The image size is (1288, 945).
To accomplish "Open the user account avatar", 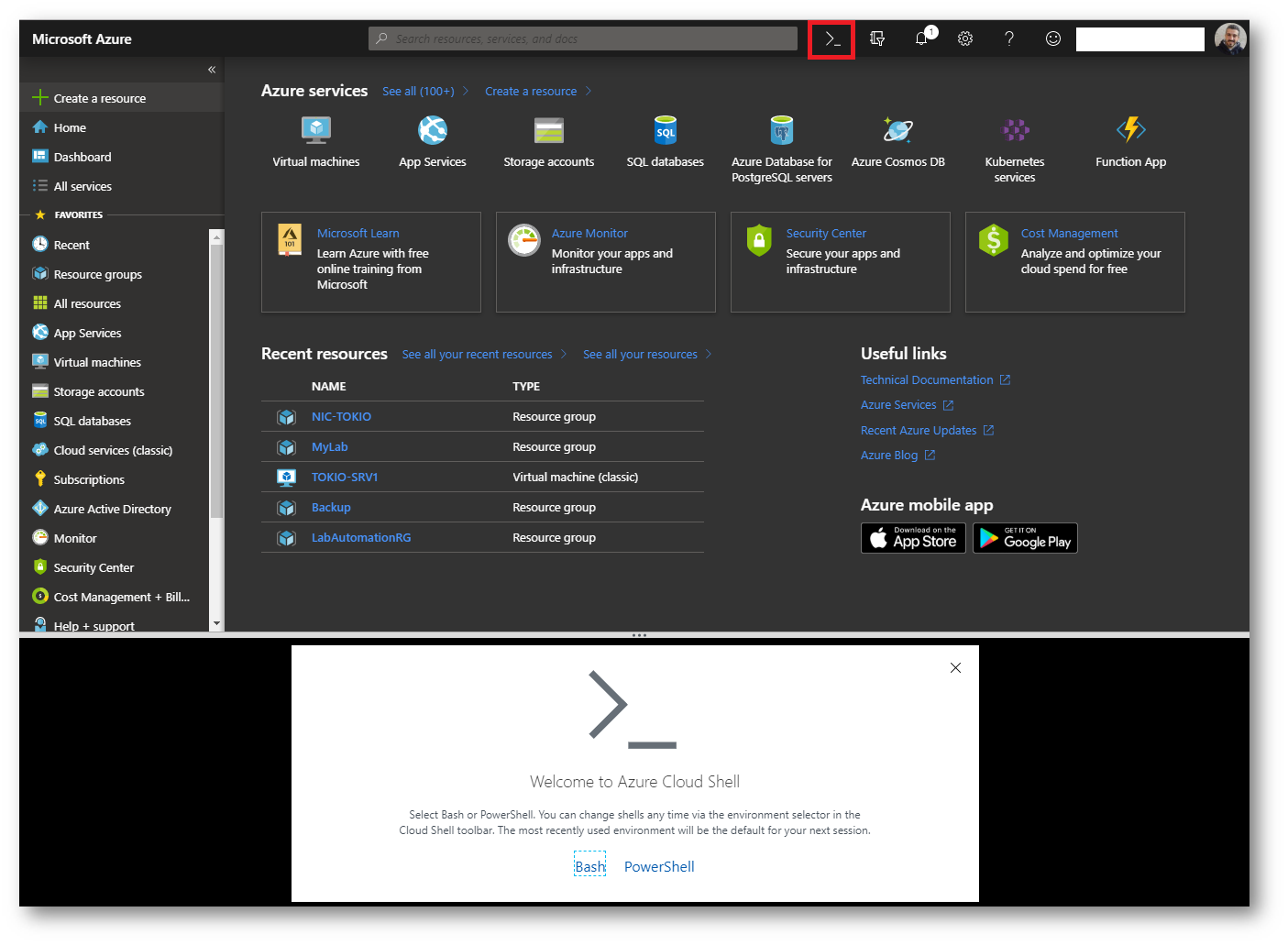I will pos(1230,38).
